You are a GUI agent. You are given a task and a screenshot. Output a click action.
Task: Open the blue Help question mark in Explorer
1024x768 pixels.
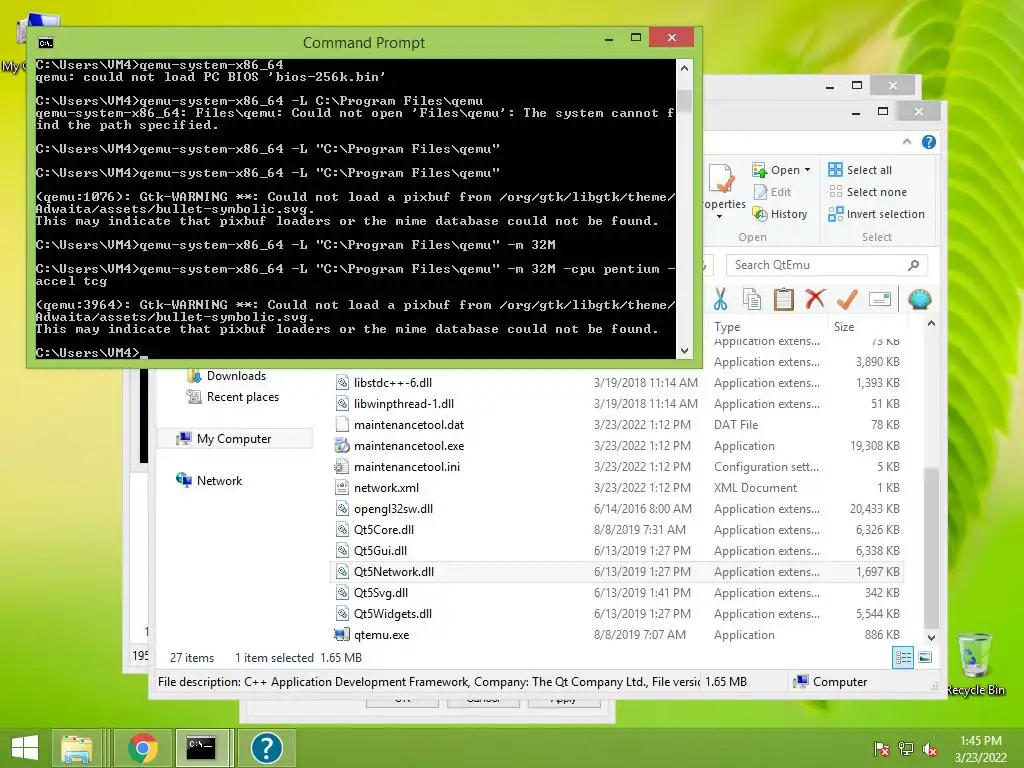pos(929,142)
